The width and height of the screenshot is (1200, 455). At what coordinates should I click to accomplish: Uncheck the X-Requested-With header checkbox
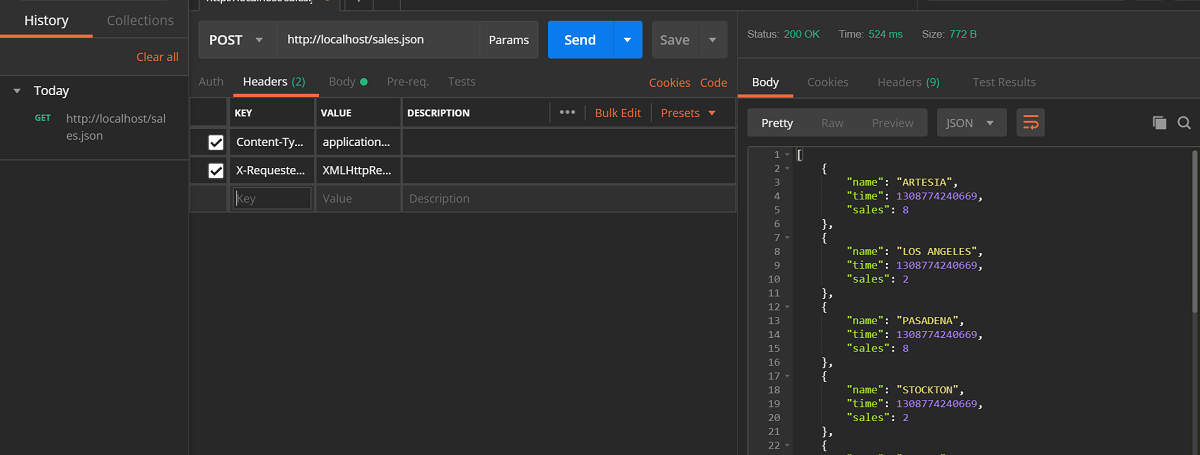coord(216,171)
